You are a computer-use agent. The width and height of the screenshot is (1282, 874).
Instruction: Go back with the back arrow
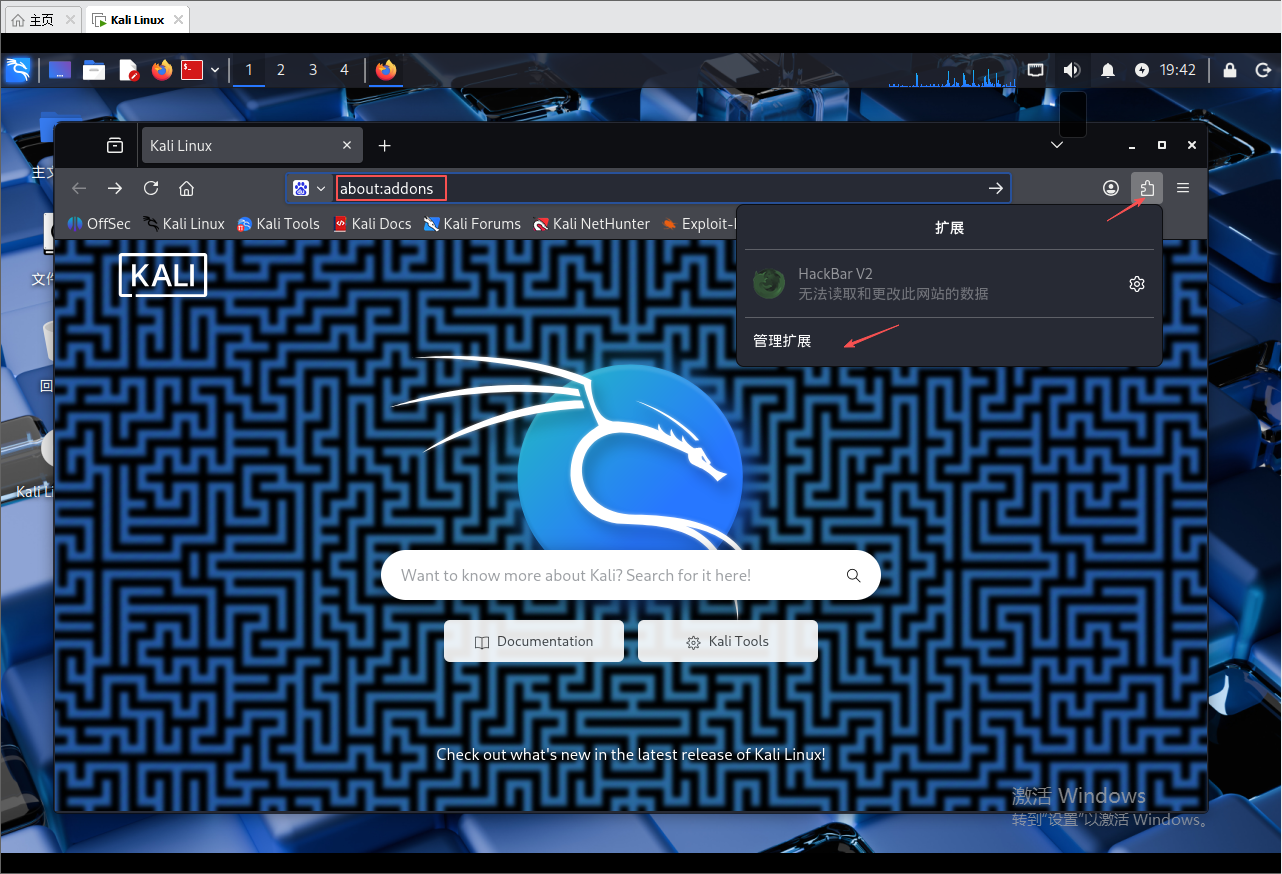(x=79, y=188)
